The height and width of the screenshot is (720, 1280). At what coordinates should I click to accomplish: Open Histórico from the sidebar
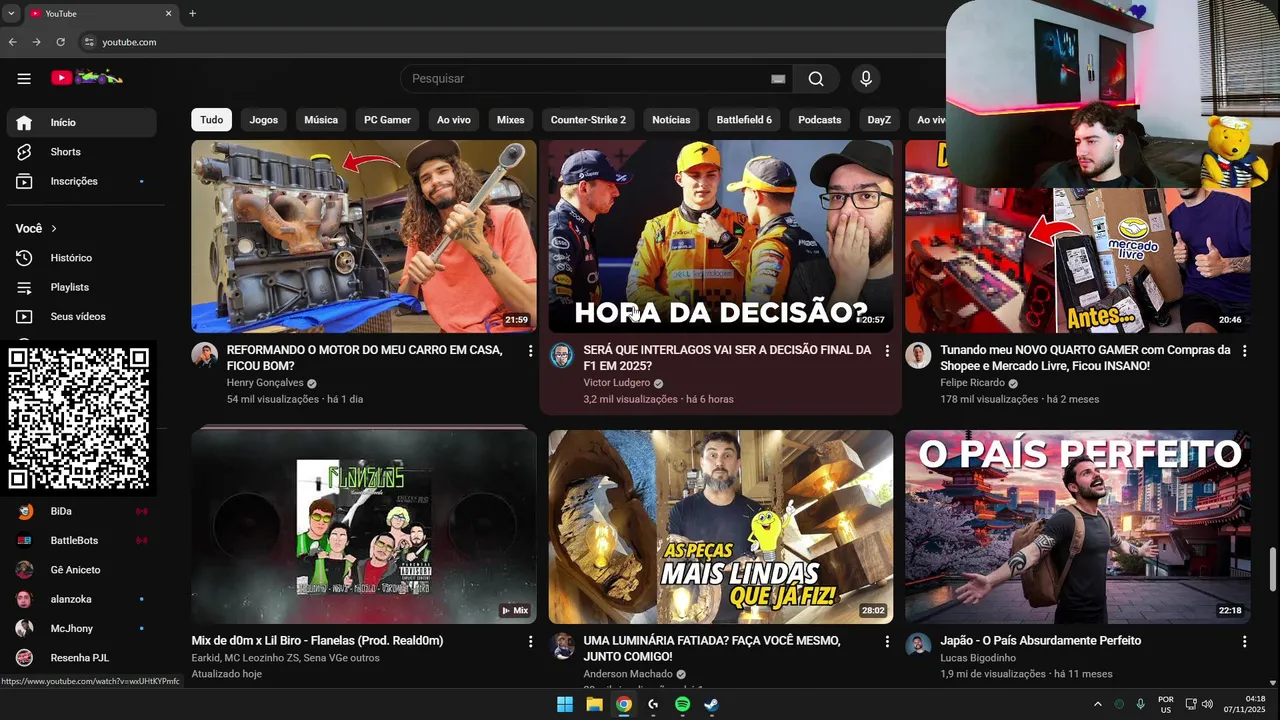[x=82, y=258]
